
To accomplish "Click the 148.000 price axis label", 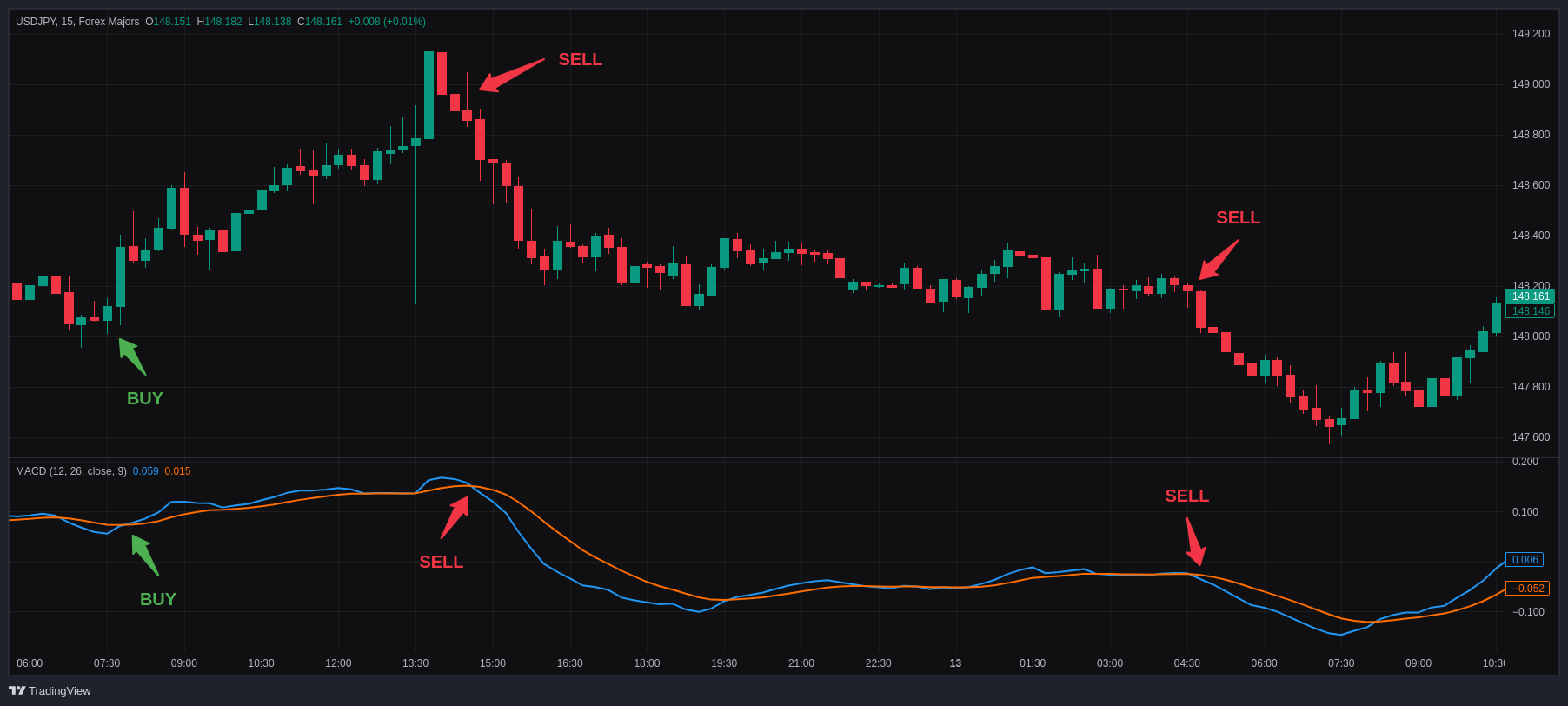I will [1531, 336].
